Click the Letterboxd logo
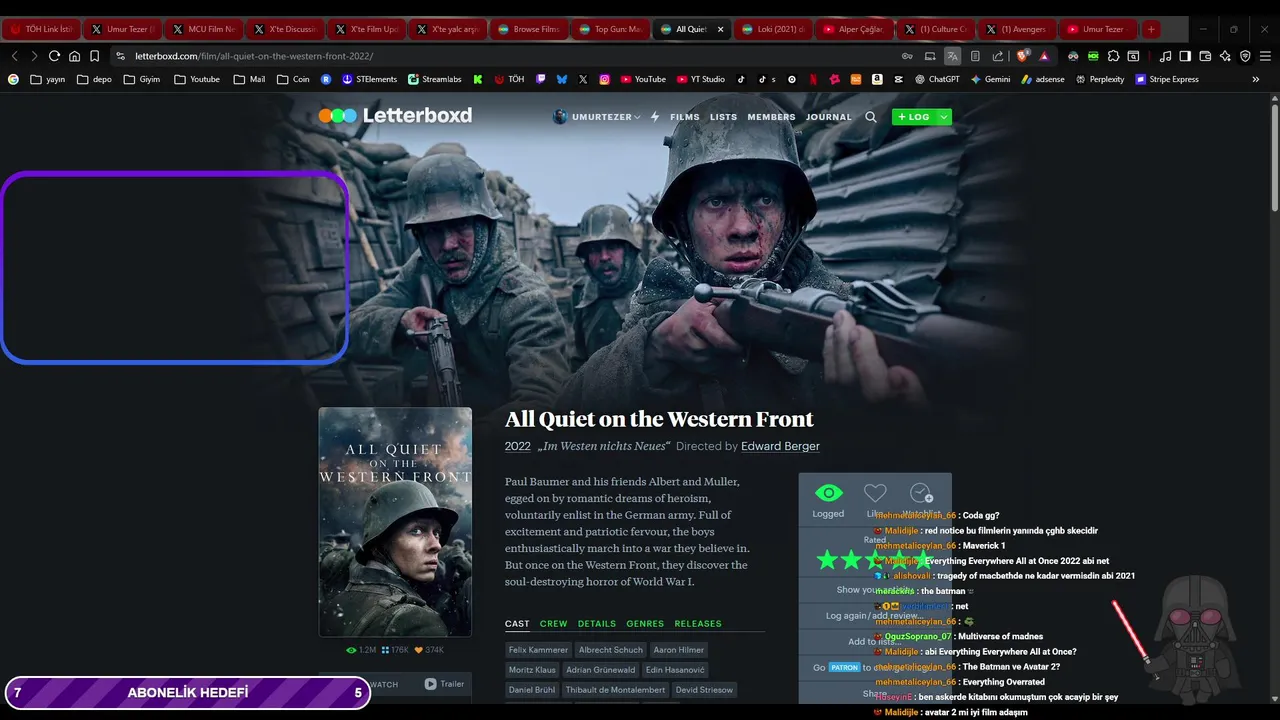Viewport: 1280px width, 720px height. pos(395,116)
